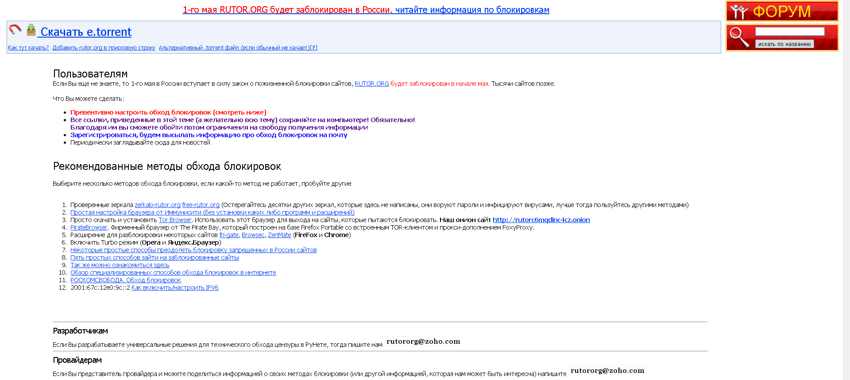Focus the torrent name search field
Image resolution: width=850 pixels, height=380 pixels.
click(789, 31)
